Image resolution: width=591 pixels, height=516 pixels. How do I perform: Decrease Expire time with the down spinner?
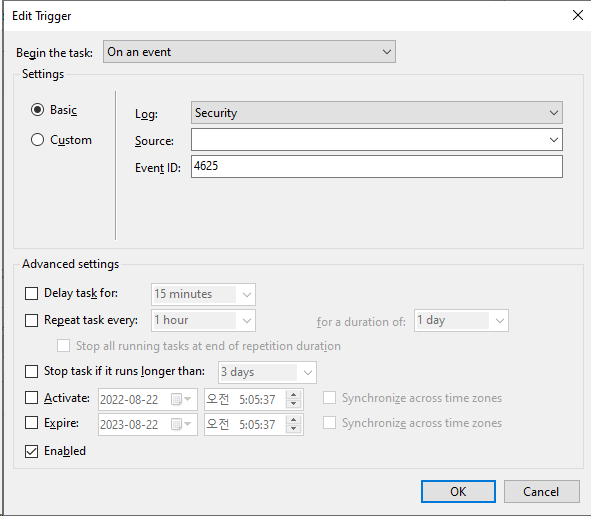pos(294,429)
